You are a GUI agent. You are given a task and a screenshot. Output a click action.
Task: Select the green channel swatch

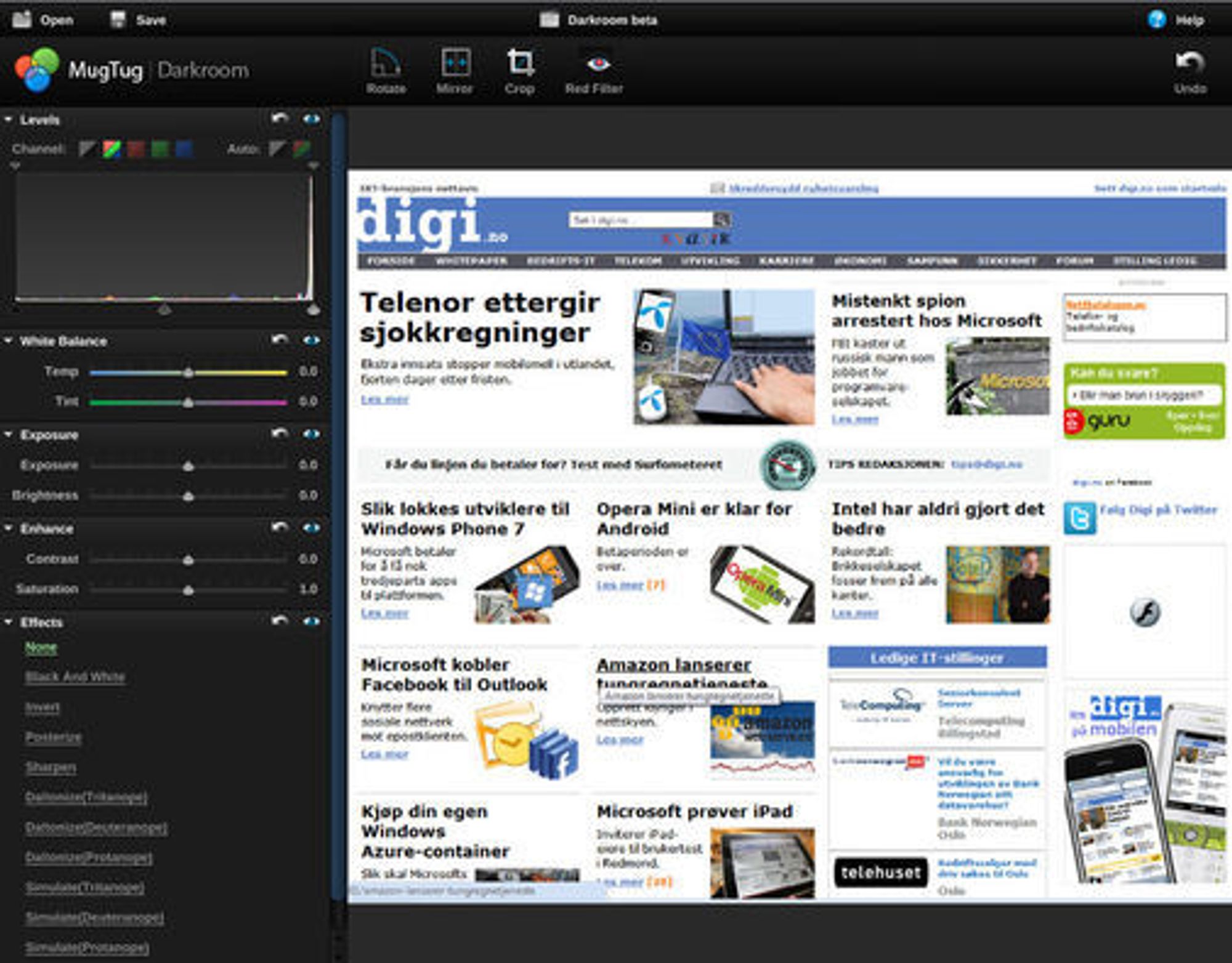click(x=160, y=148)
